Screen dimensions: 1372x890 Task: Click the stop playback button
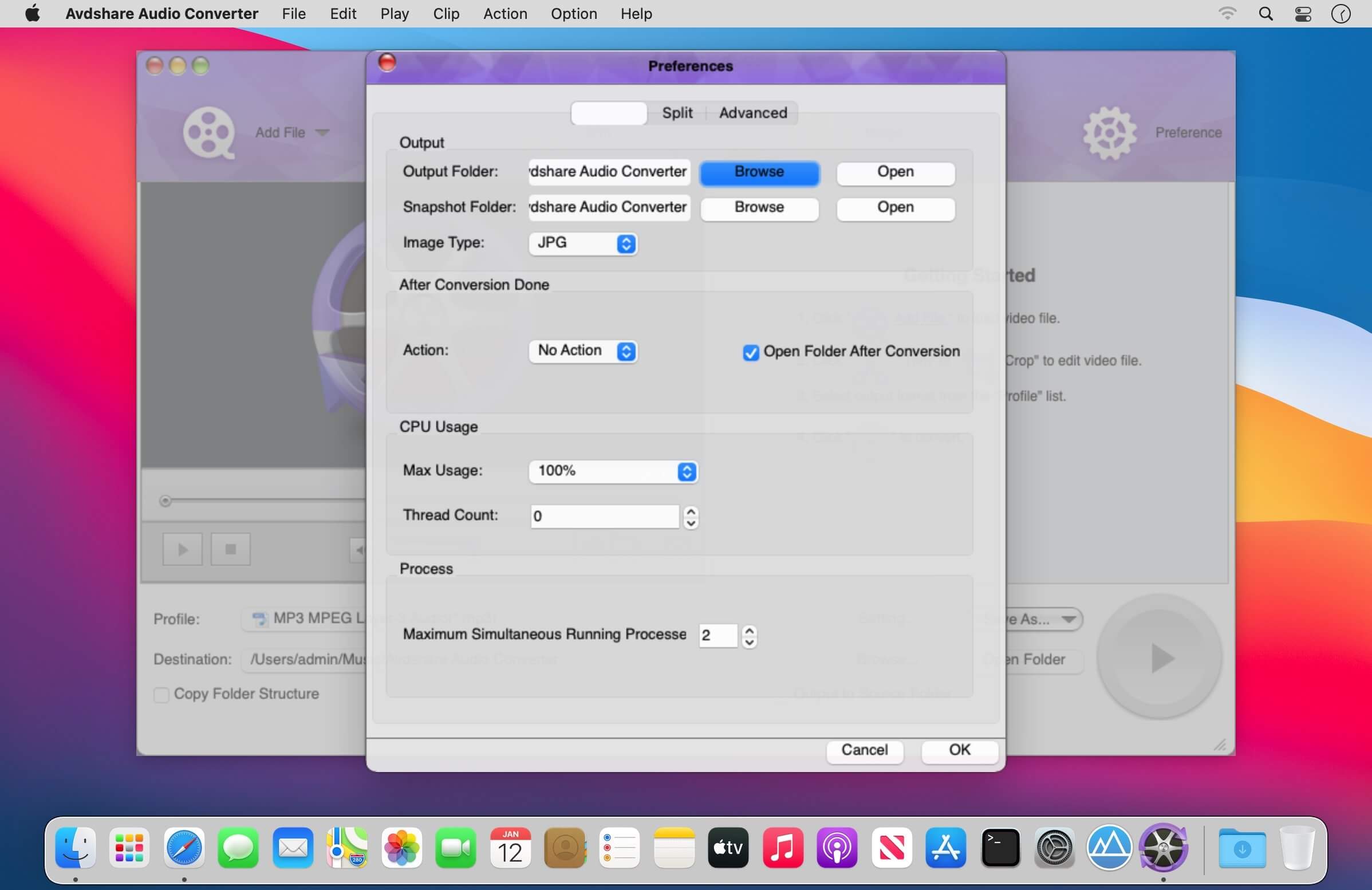pyautogui.click(x=231, y=549)
